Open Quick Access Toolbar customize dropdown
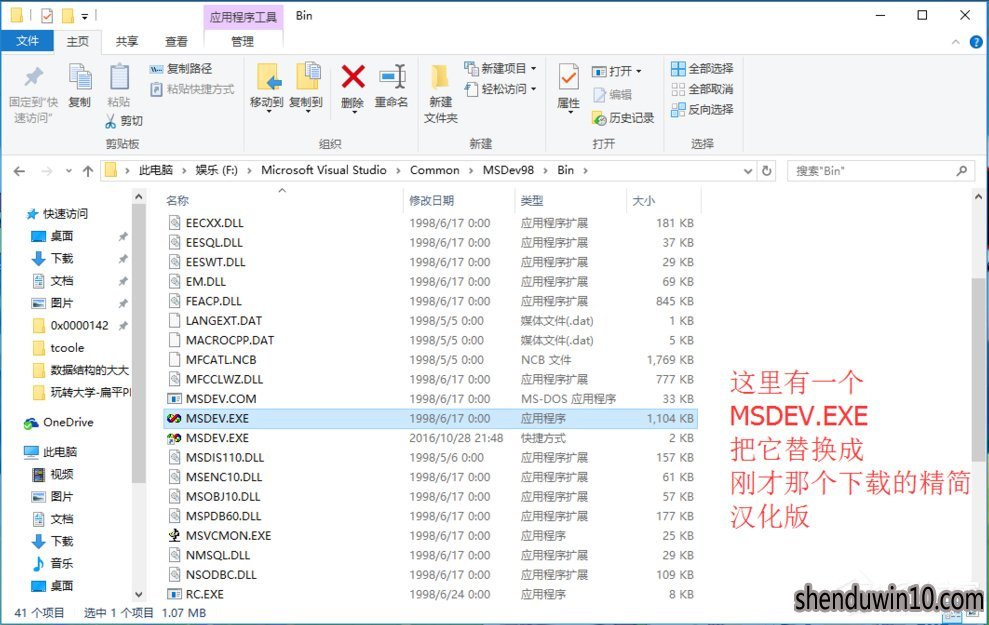 (85, 16)
